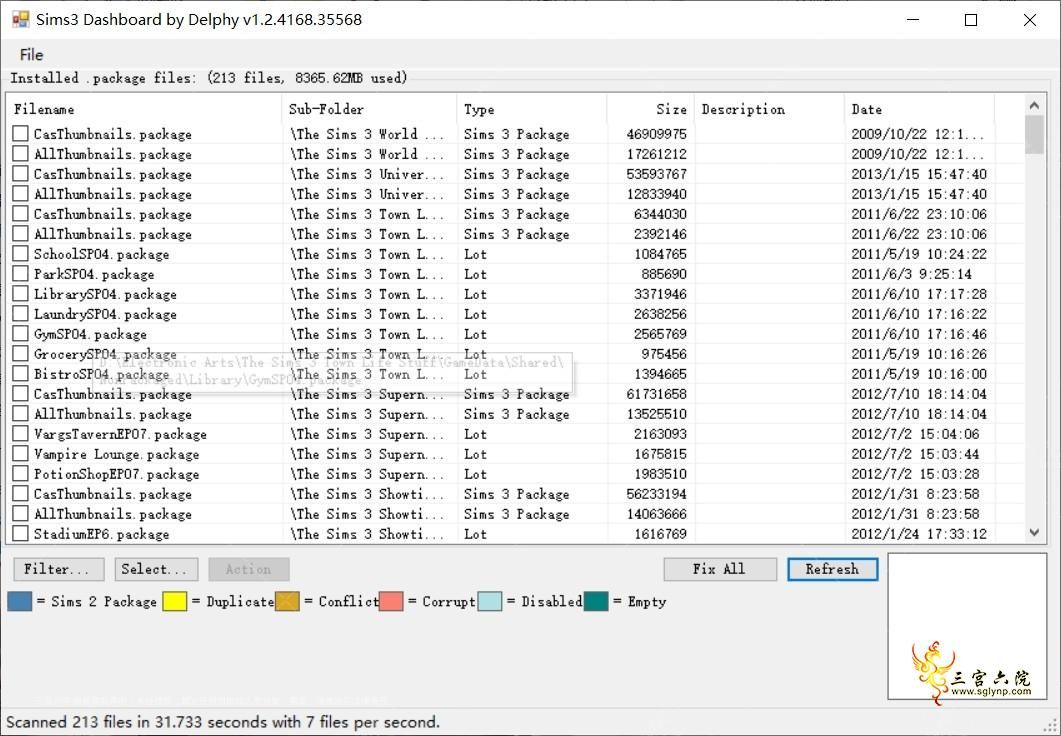This screenshot has width=1061, height=736.
Task: Click the sub-folder cell for size 53593767
Action: pyautogui.click(x=367, y=174)
